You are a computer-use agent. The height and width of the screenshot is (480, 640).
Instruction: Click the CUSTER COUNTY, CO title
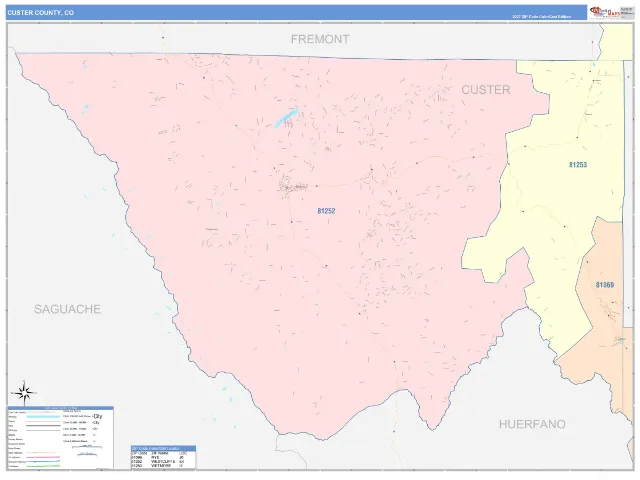pos(41,13)
